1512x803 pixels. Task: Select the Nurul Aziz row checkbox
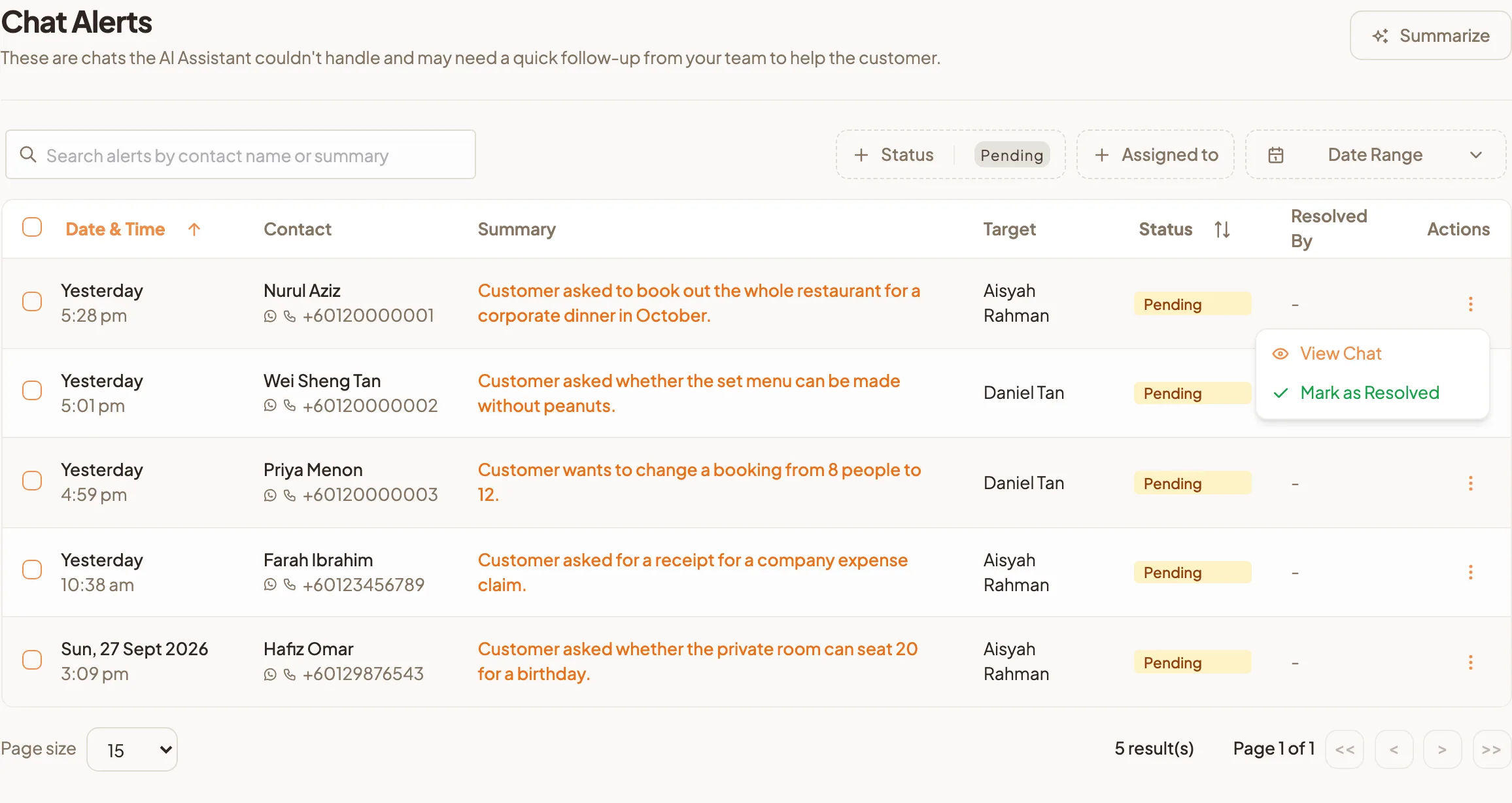coord(32,301)
